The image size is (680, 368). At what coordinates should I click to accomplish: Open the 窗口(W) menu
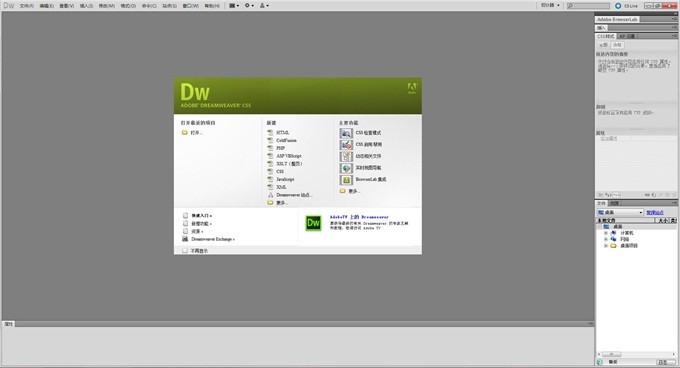click(190, 6)
